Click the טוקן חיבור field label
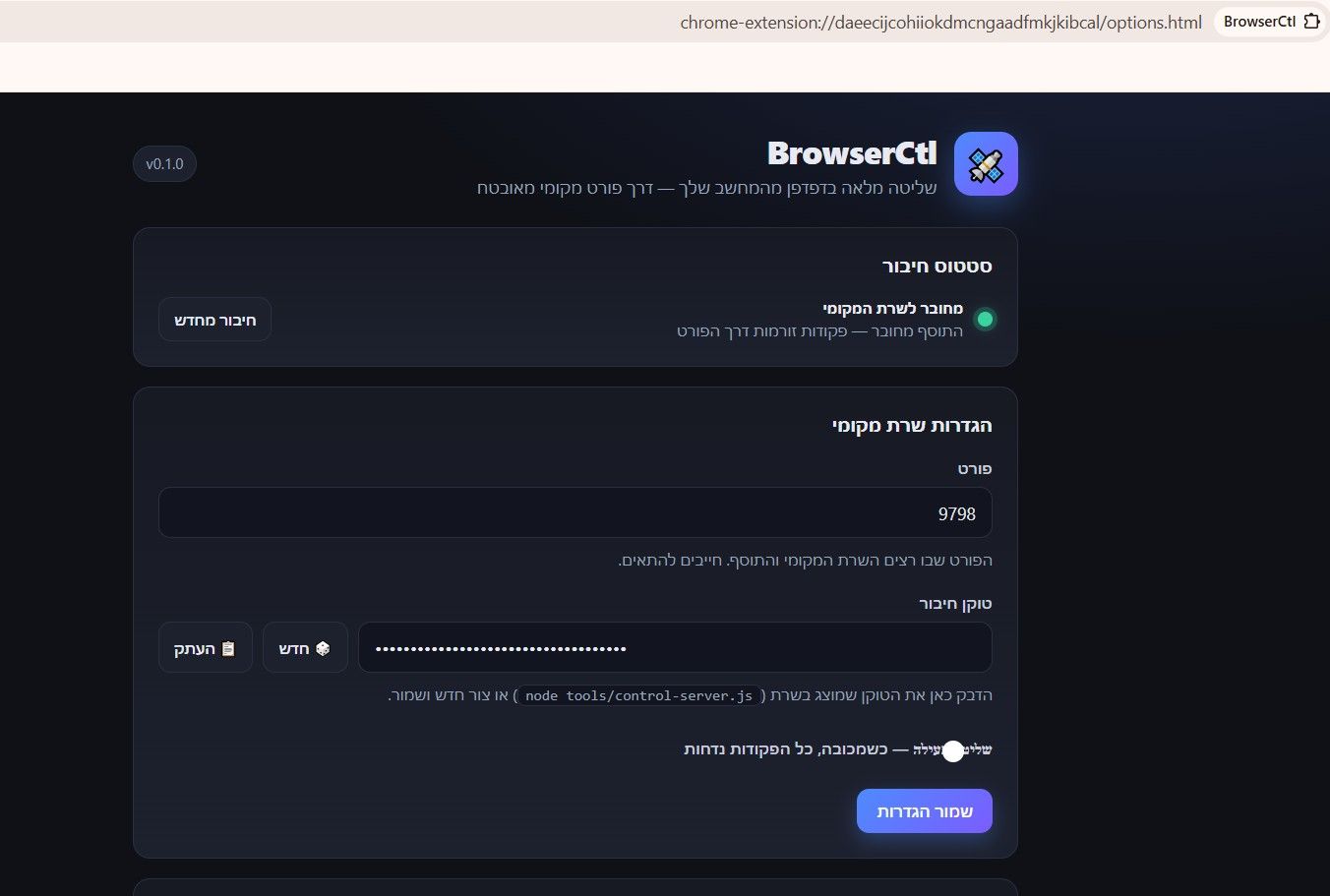The height and width of the screenshot is (896, 1330). click(x=955, y=604)
